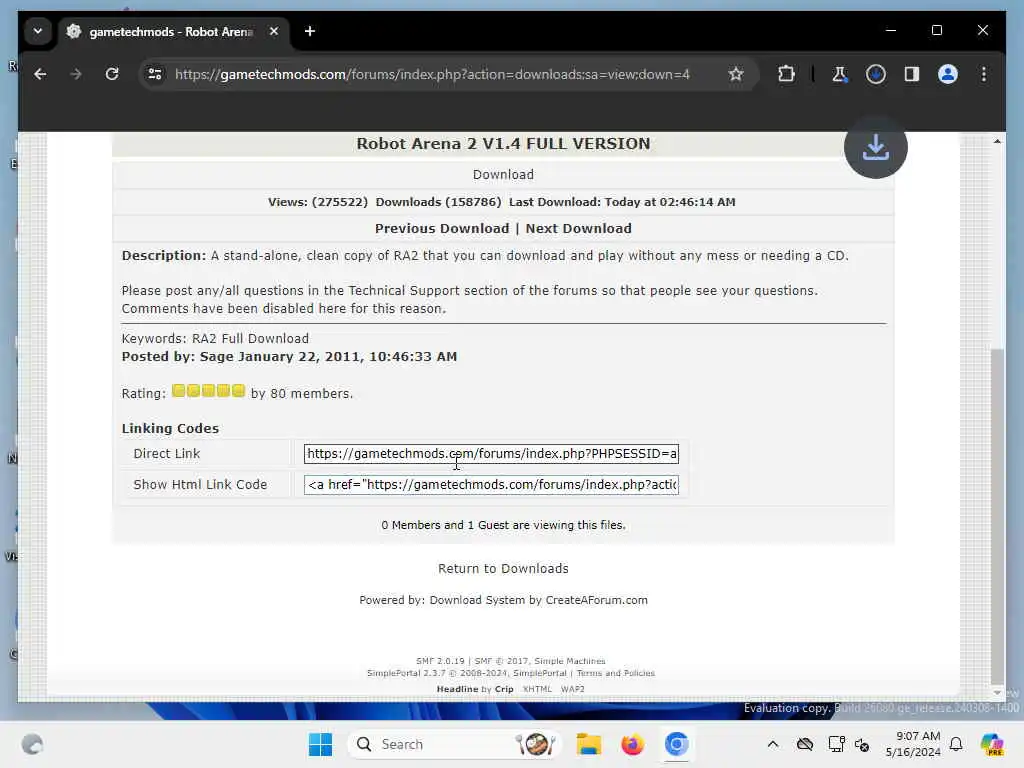Open the Extensions puzzle icon
1024x768 pixels.
(786, 74)
